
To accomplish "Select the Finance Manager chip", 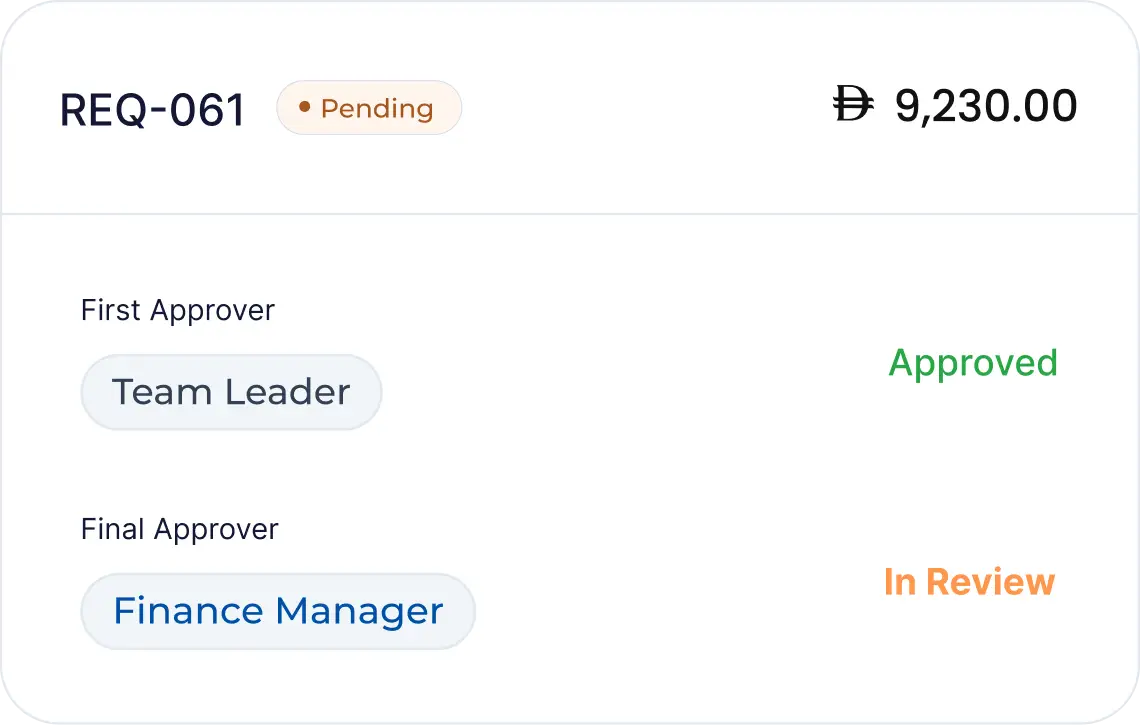I will click(277, 610).
